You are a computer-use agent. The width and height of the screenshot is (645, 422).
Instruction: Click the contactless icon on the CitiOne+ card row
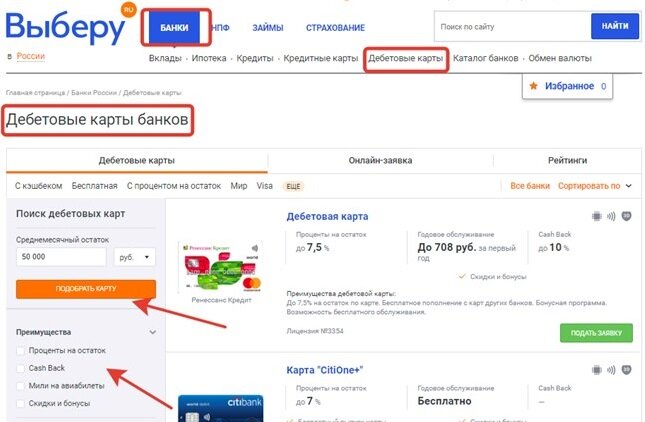pos(611,370)
